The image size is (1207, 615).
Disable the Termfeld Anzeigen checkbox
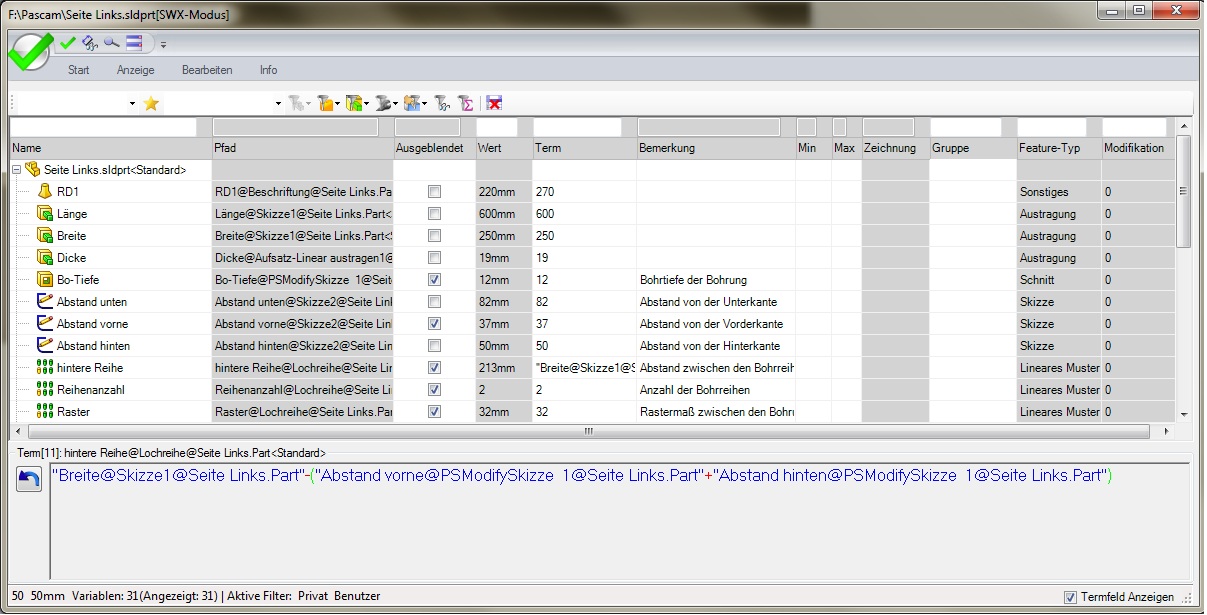click(x=1071, y=597)
